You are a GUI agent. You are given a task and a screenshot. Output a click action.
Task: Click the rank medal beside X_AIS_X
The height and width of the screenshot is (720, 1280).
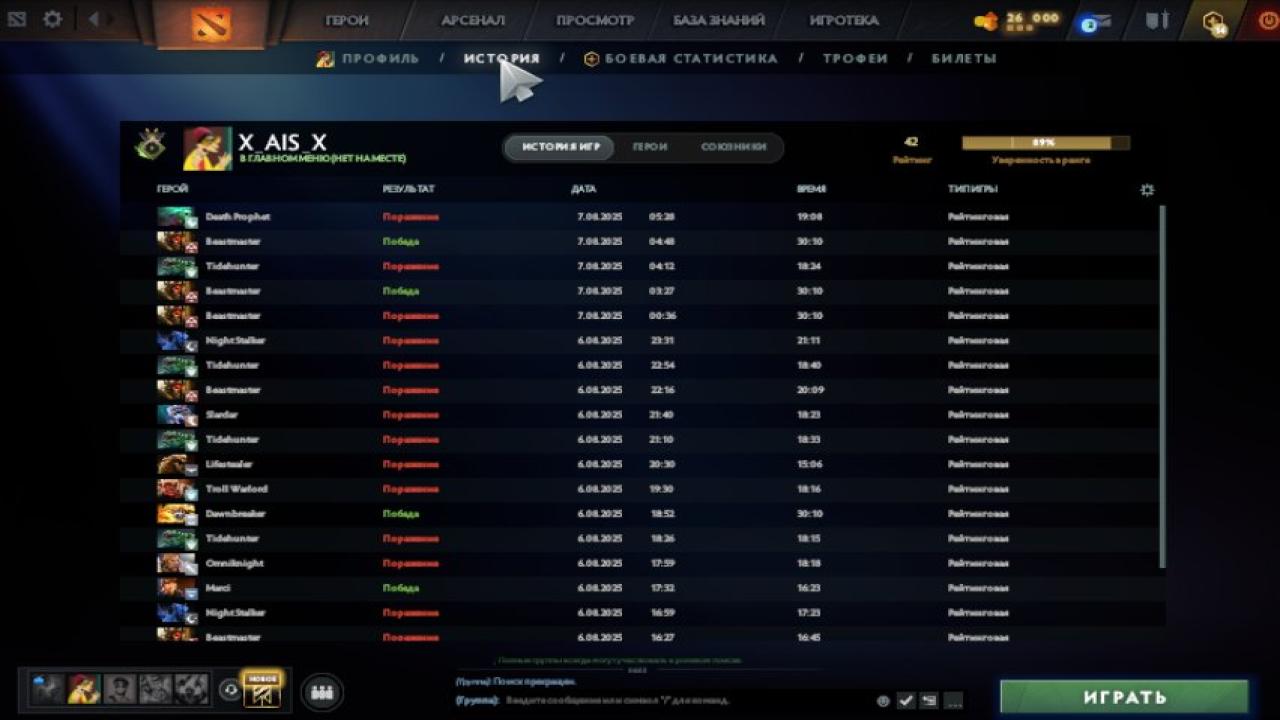click(151, 146)
